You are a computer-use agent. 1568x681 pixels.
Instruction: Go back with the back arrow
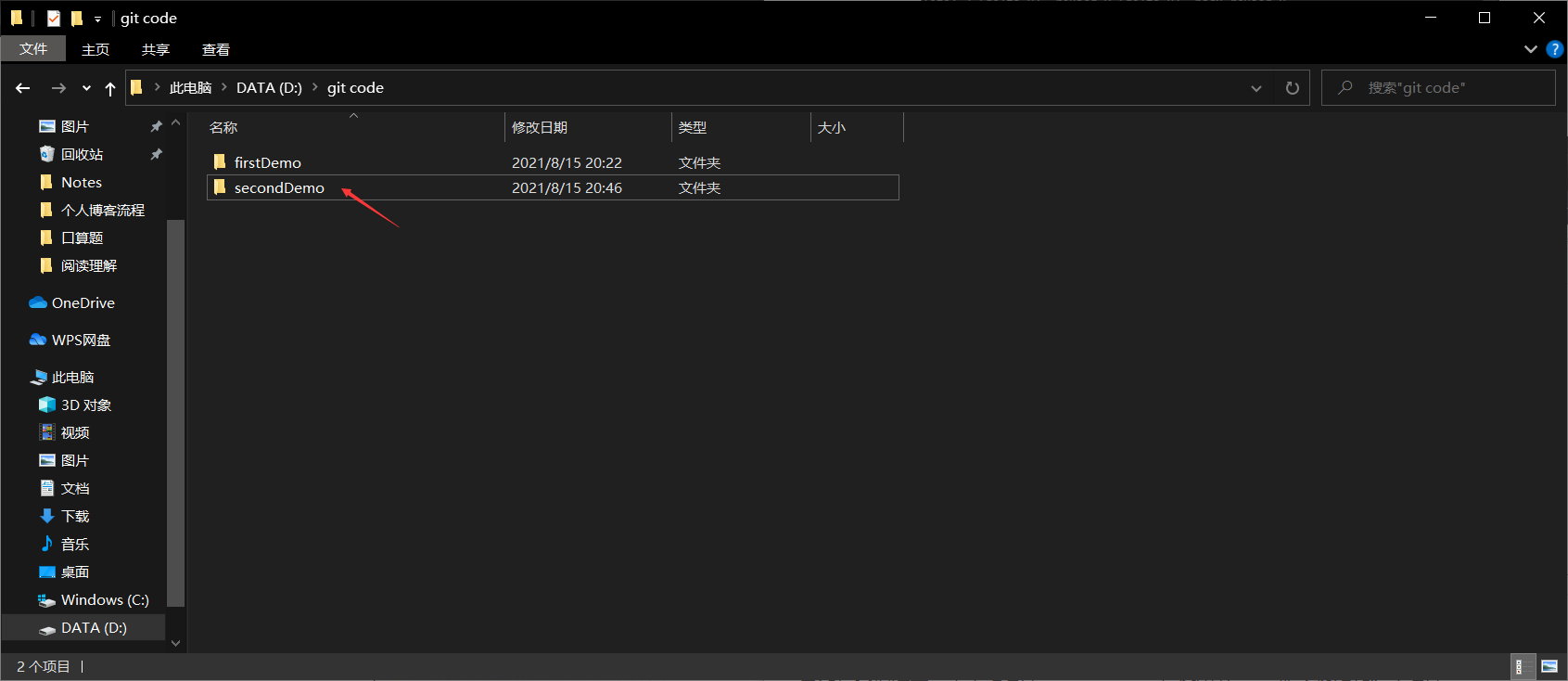[23, 88]
